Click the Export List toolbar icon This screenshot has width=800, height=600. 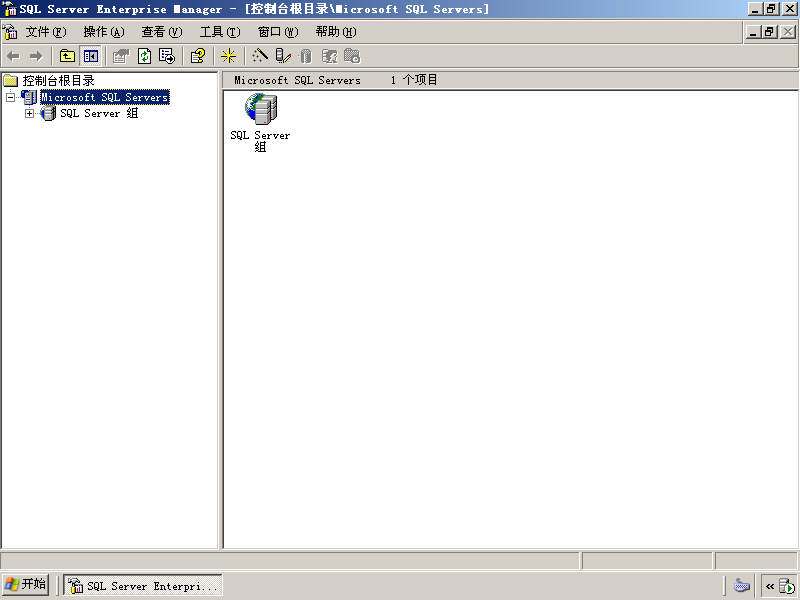pyautogui.click(x=167, y=56)
